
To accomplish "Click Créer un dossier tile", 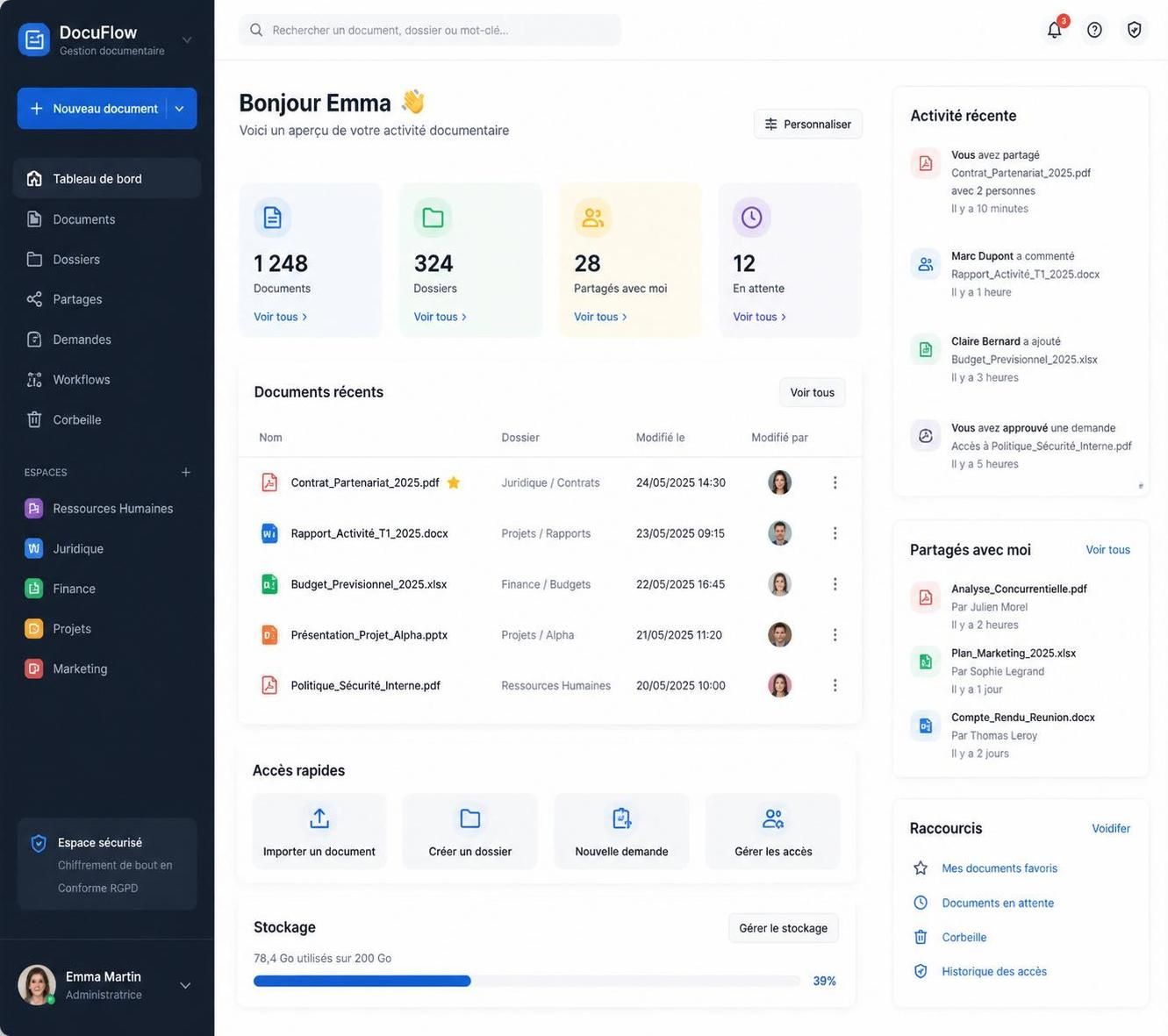I will (470, 832).
